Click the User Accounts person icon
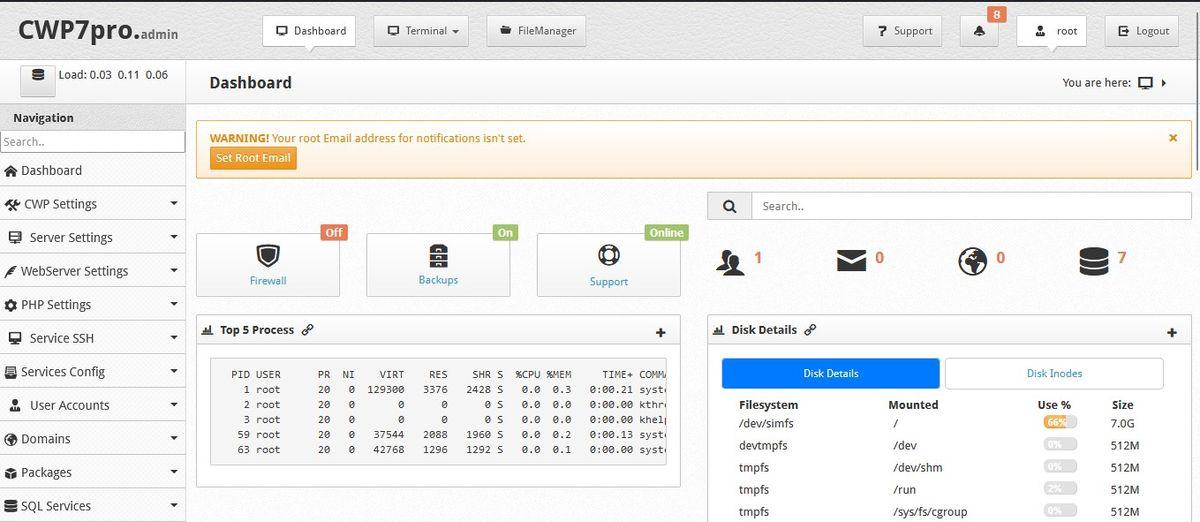 click(17, 405)
